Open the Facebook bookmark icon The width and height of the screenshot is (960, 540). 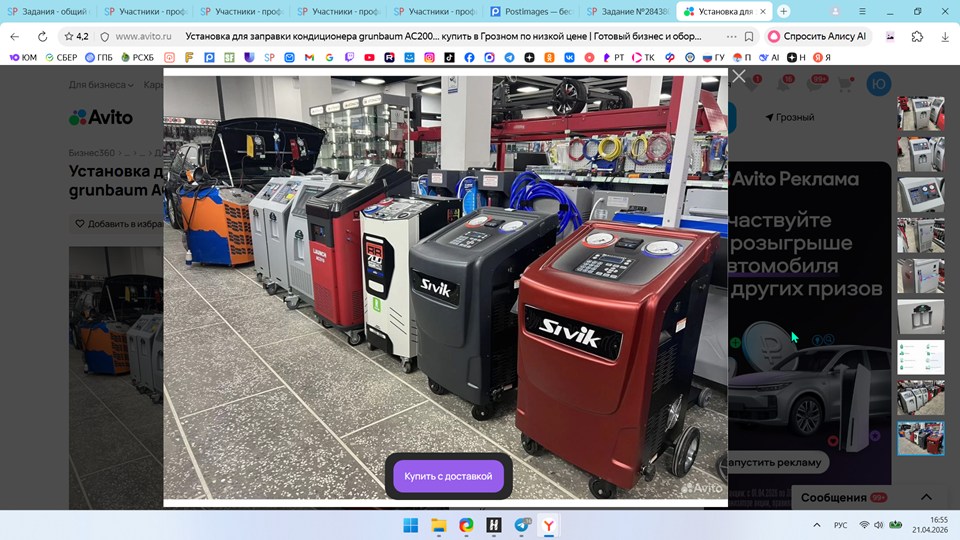click(x=469, y=58)
